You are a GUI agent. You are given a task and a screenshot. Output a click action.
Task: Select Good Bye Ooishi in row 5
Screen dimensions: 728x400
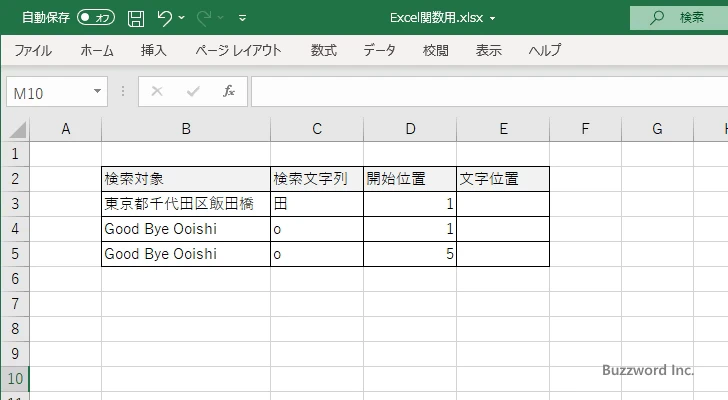click(186, 254)
